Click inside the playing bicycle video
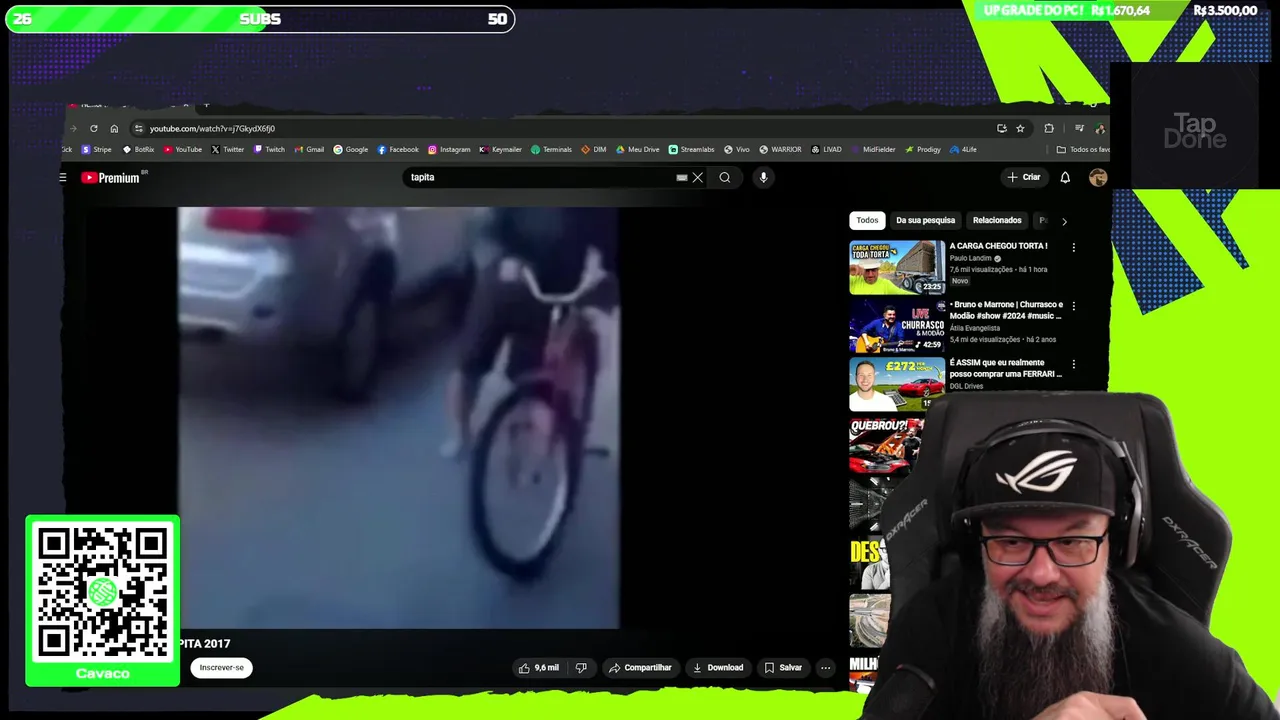The image size is (1280, 720). [399, 418]
